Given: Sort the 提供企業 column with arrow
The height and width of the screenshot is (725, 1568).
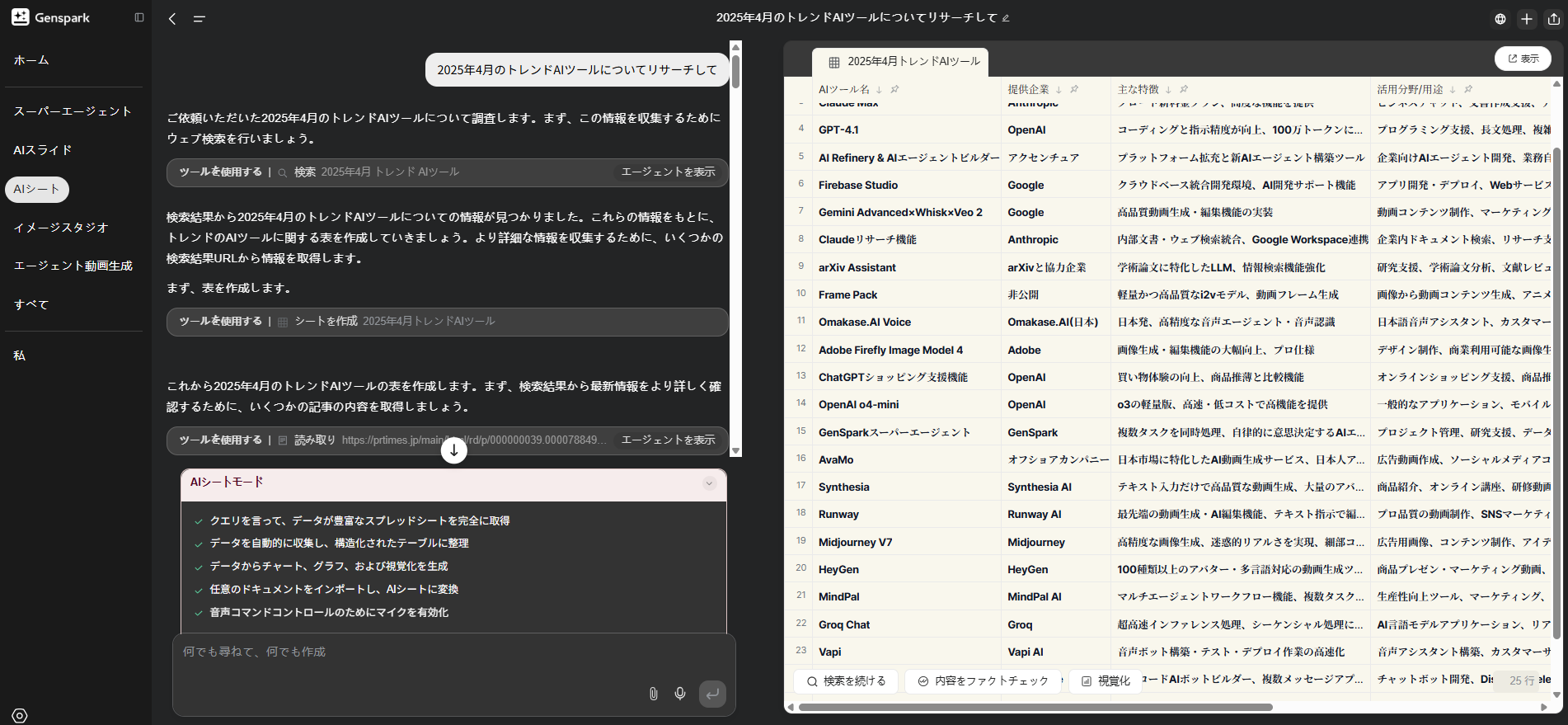Looking at the screenshot, I should click(1059, 89).
